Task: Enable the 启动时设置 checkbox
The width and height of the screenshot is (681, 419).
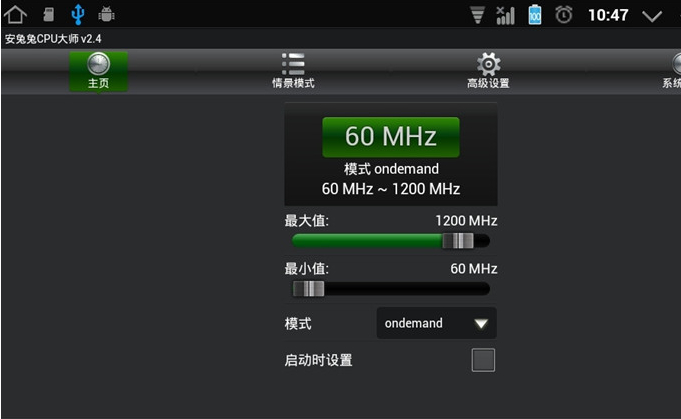Action: 483,360
